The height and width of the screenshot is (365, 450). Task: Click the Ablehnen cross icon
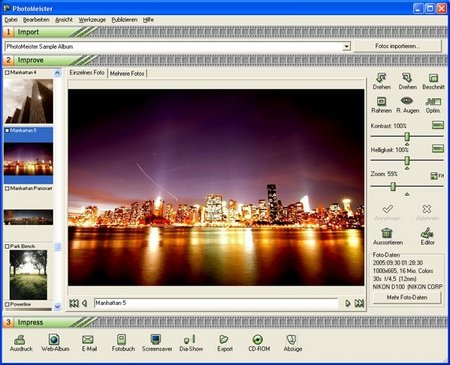(x=427, y=209)
